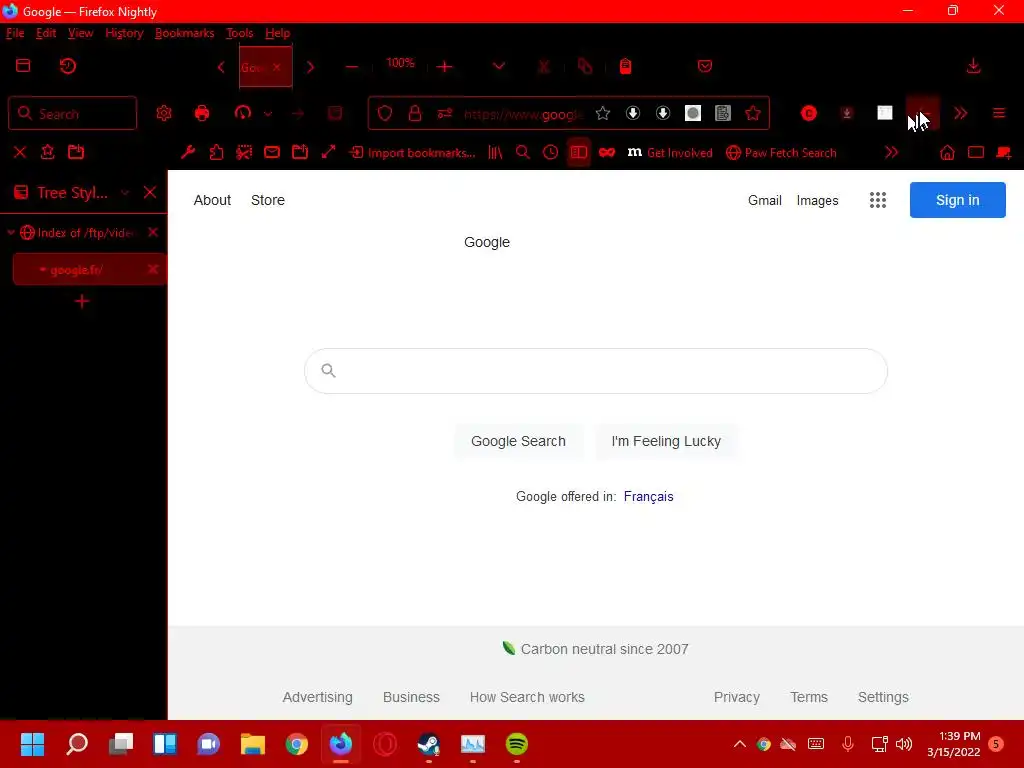Screen dimensions: 1024x768
Task: Click the fullscreen diagonal arrows icon
Action: (x=328, y=152)
